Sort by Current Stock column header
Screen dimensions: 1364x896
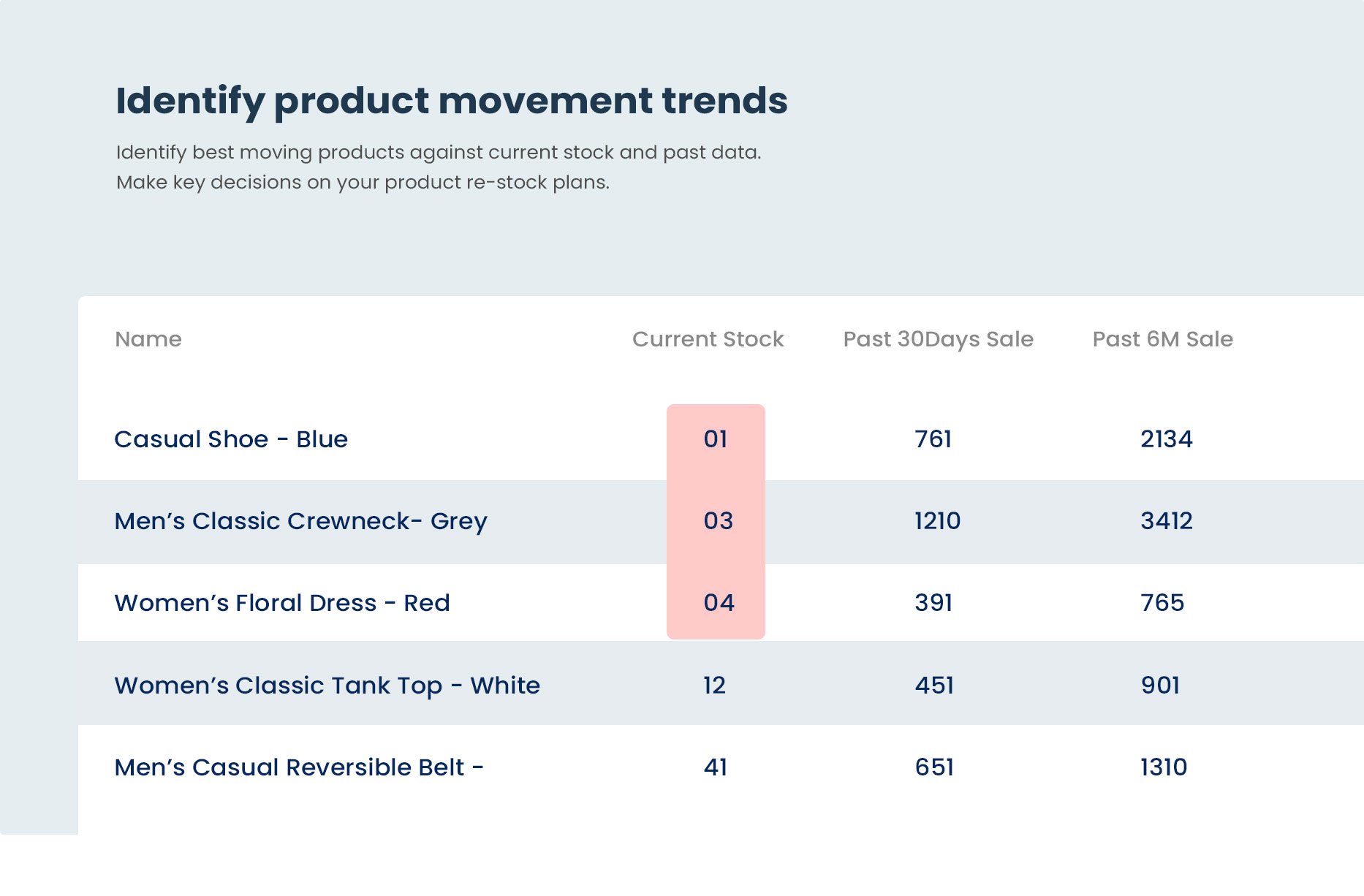pos(708,339)
